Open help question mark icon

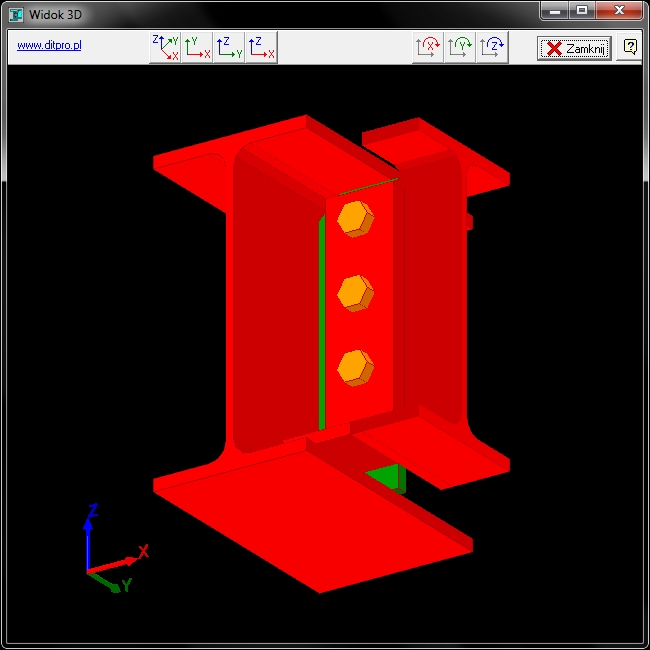pos(630,47)
